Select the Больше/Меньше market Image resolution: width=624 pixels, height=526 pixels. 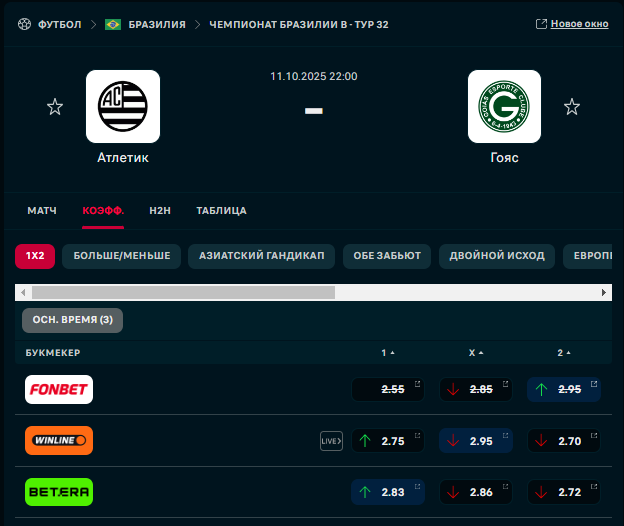coord(122,256)
